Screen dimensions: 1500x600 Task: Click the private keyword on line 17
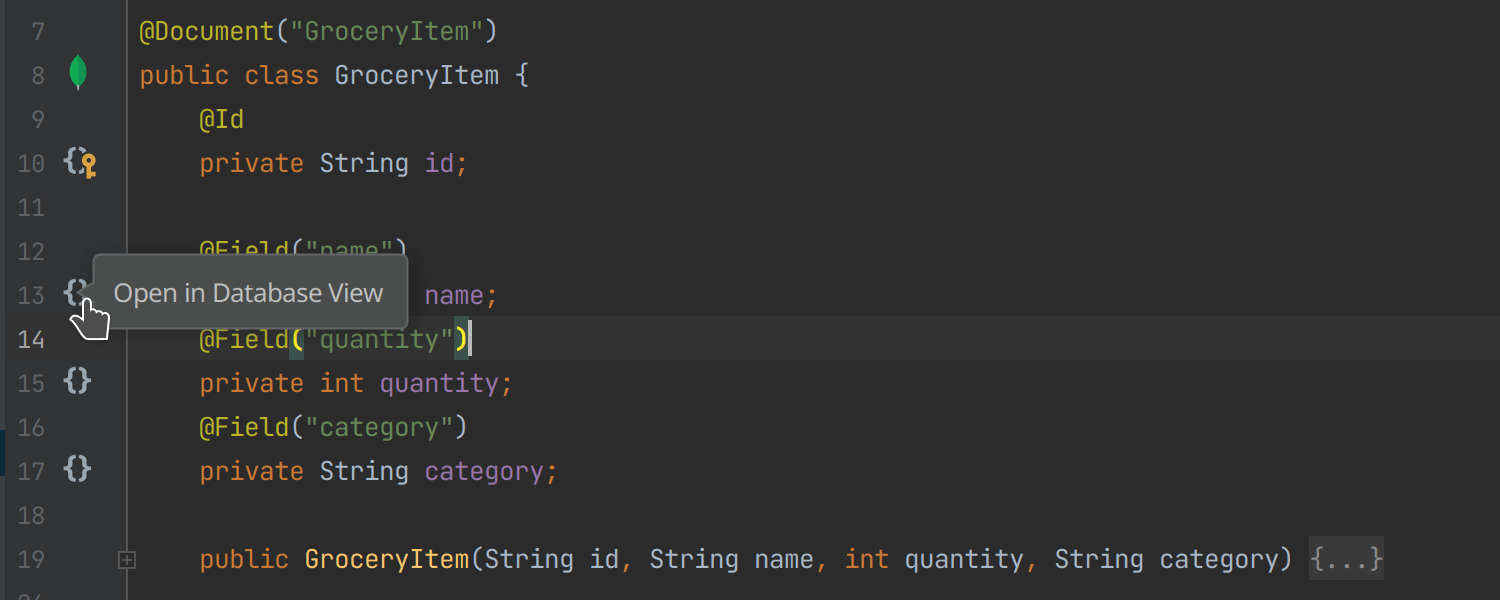click(x=251, y=471)
